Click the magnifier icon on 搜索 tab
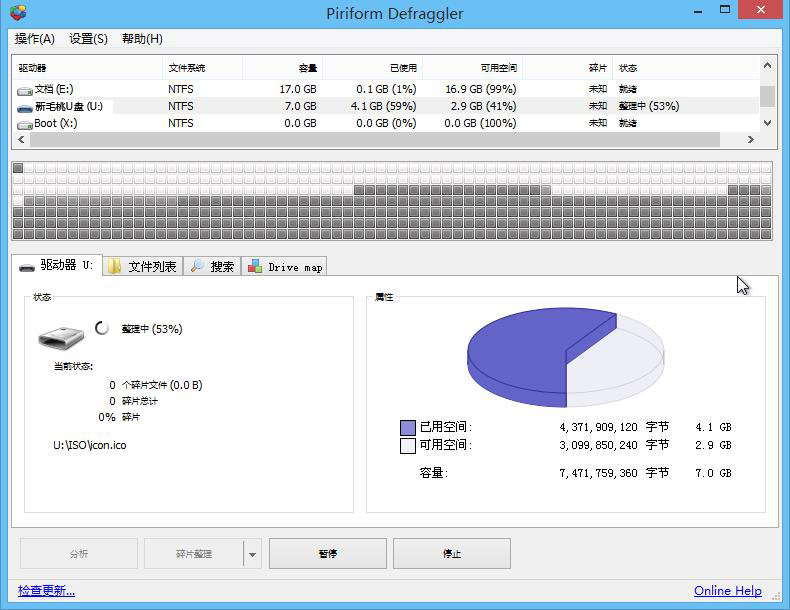Viewport: 790px width, 610px height. point(196,265)
